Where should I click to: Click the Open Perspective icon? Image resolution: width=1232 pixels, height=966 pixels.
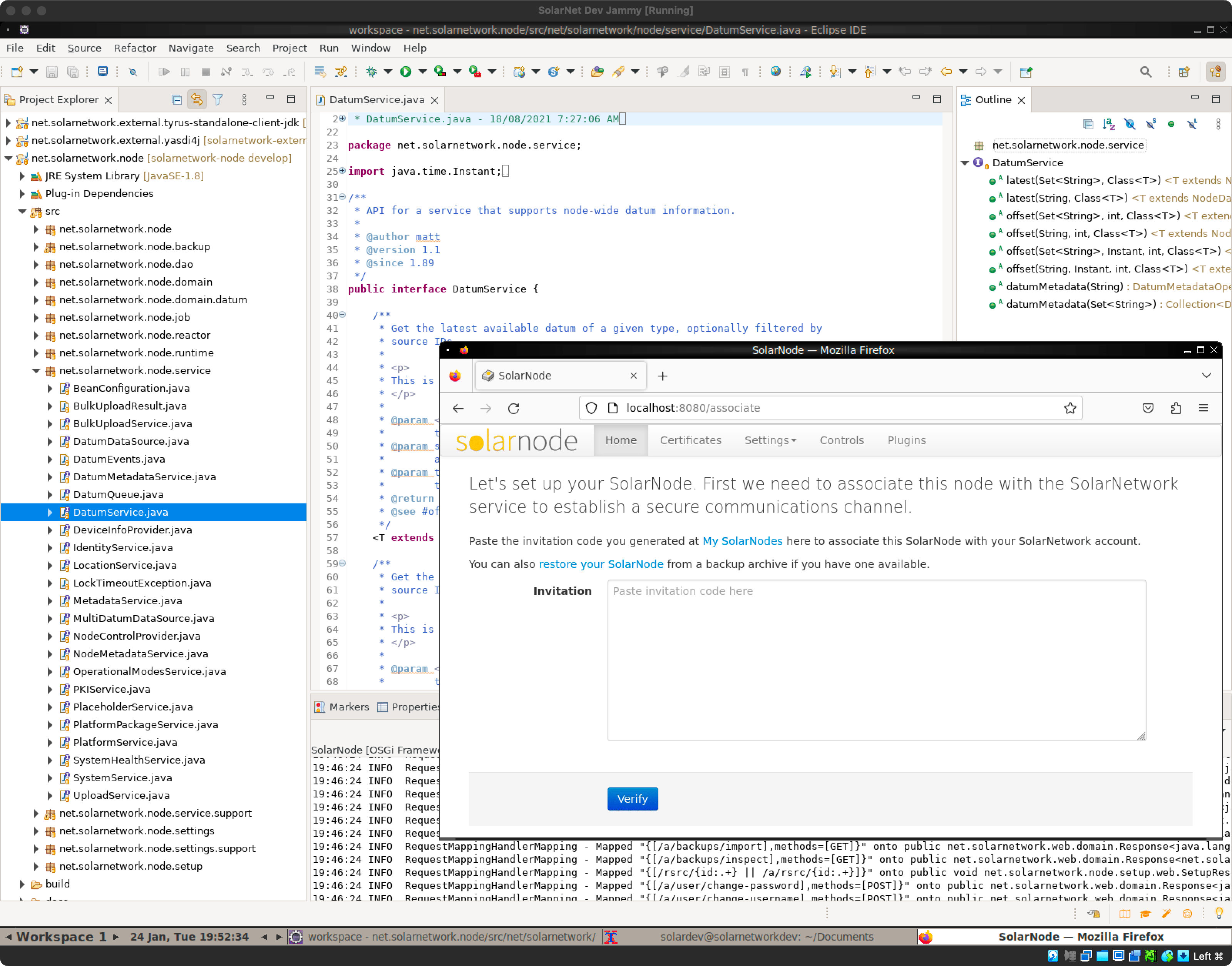[x=1184, y=72]
